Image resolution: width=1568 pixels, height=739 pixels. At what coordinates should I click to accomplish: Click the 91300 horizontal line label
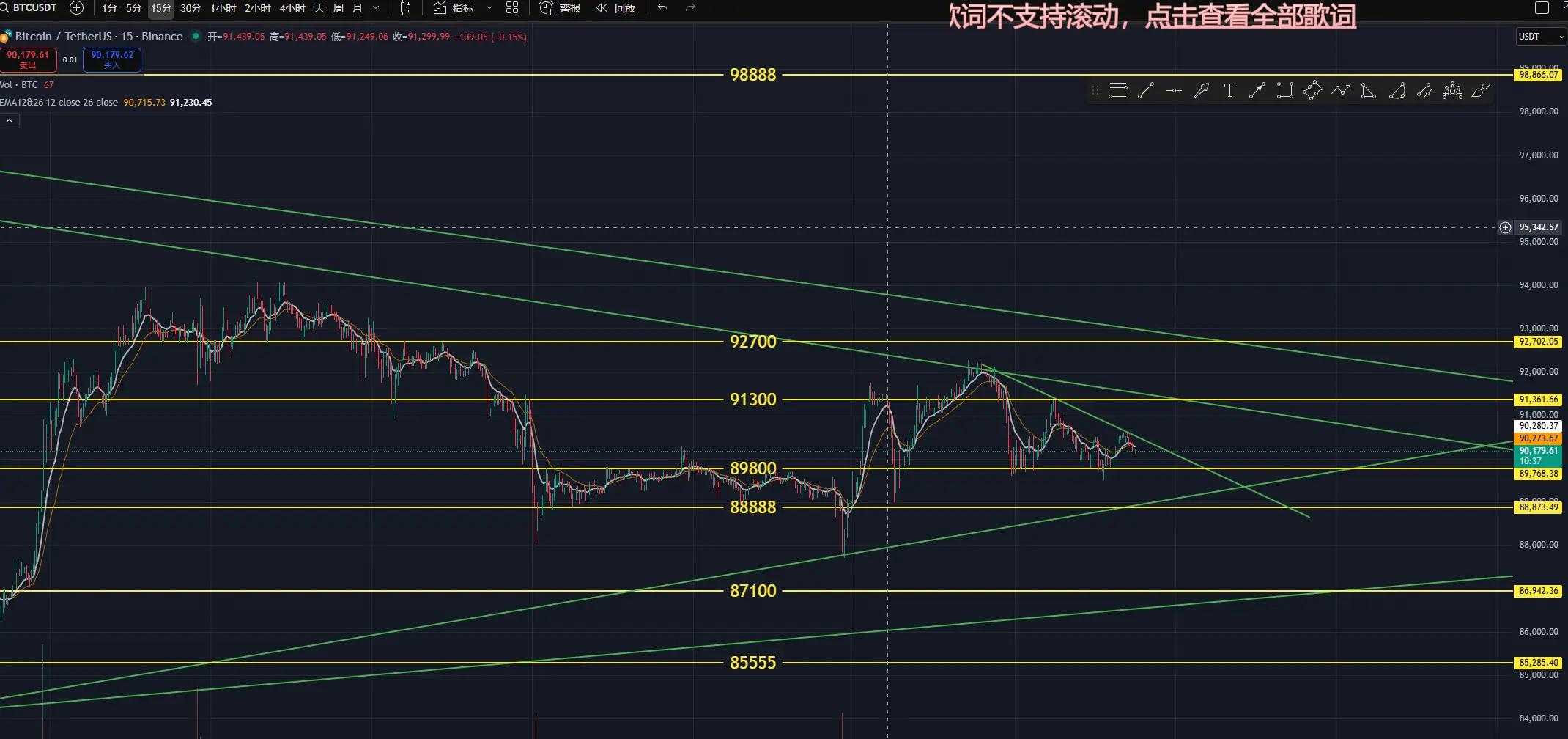752,400
